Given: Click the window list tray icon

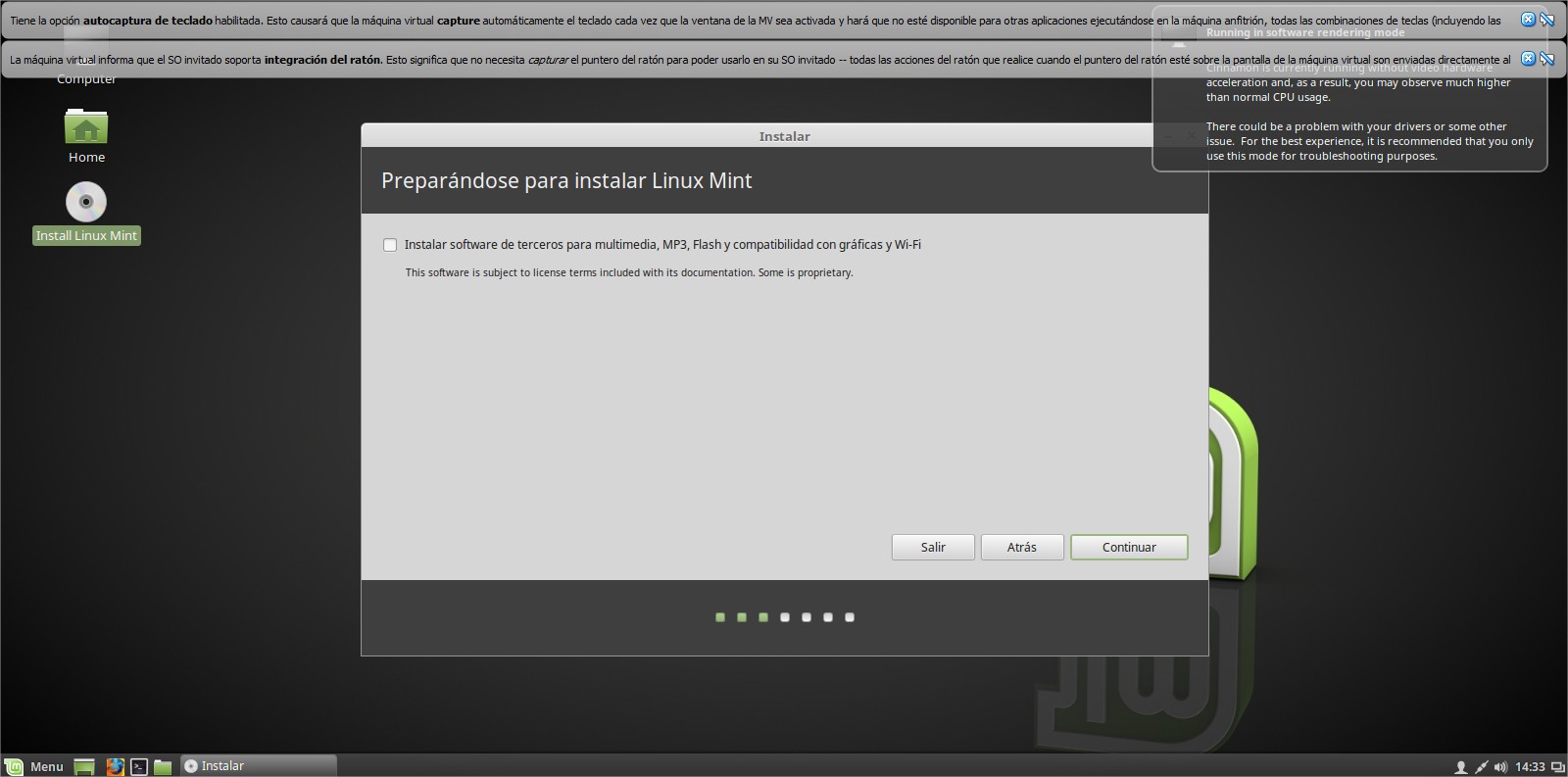Looking at the screenshot, I should 1558,767.
